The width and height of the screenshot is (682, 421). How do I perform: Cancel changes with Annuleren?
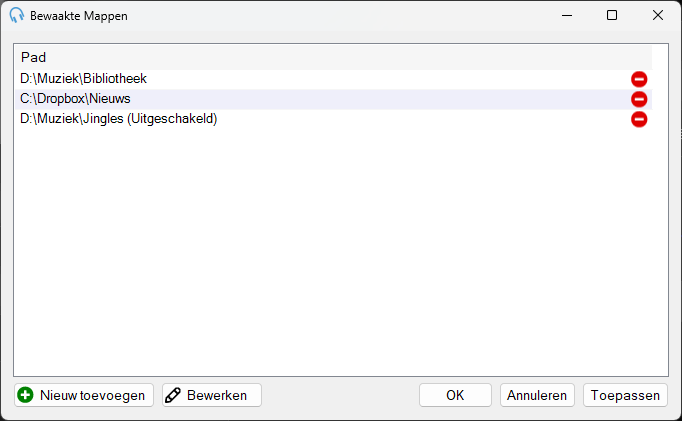pyautogui.click(x=537, y=395)
